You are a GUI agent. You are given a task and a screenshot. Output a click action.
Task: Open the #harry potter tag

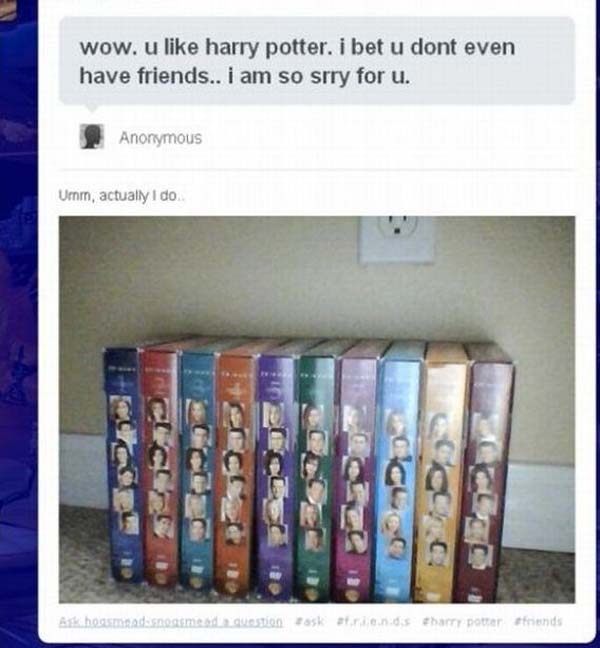point(462,621)
